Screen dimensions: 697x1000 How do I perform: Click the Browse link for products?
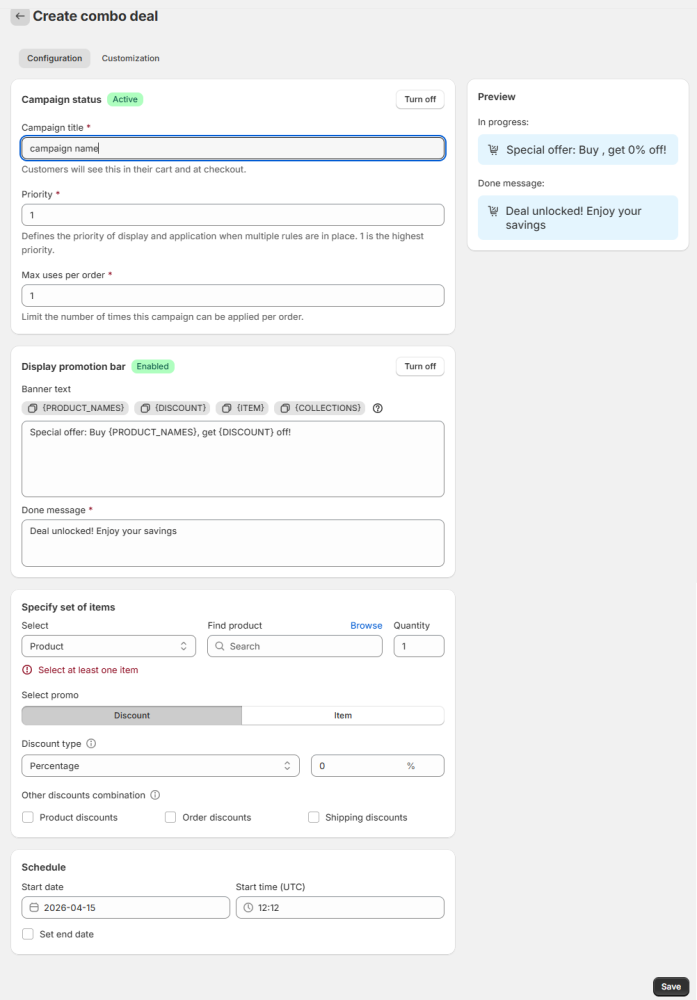click(x=366, y=626)
